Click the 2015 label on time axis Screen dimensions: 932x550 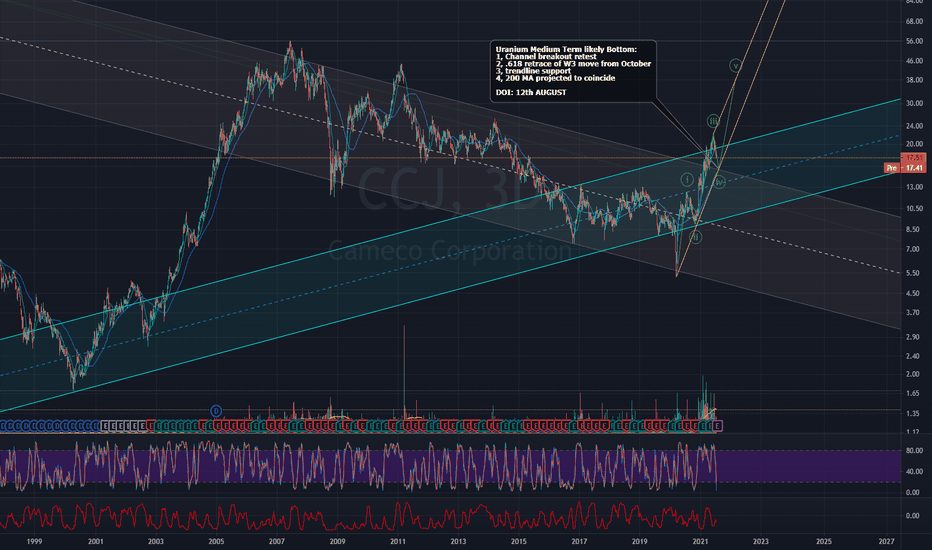click(x=519, y=542)
